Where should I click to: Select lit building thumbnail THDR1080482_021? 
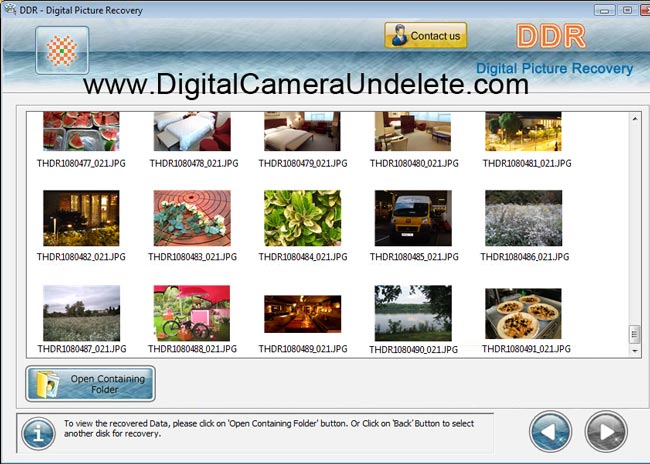[x=81, y=218]
